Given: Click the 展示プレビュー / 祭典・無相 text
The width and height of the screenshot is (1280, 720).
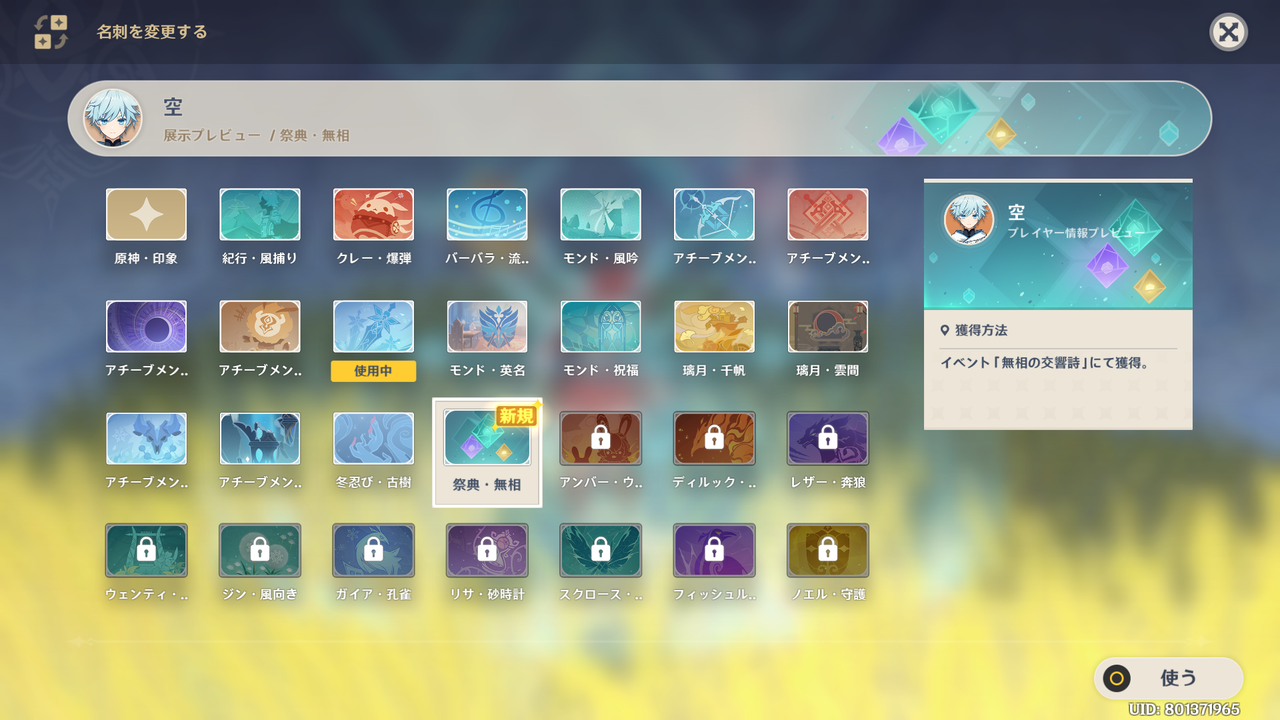Looking at the screenshot, I should tap(257, 135).
